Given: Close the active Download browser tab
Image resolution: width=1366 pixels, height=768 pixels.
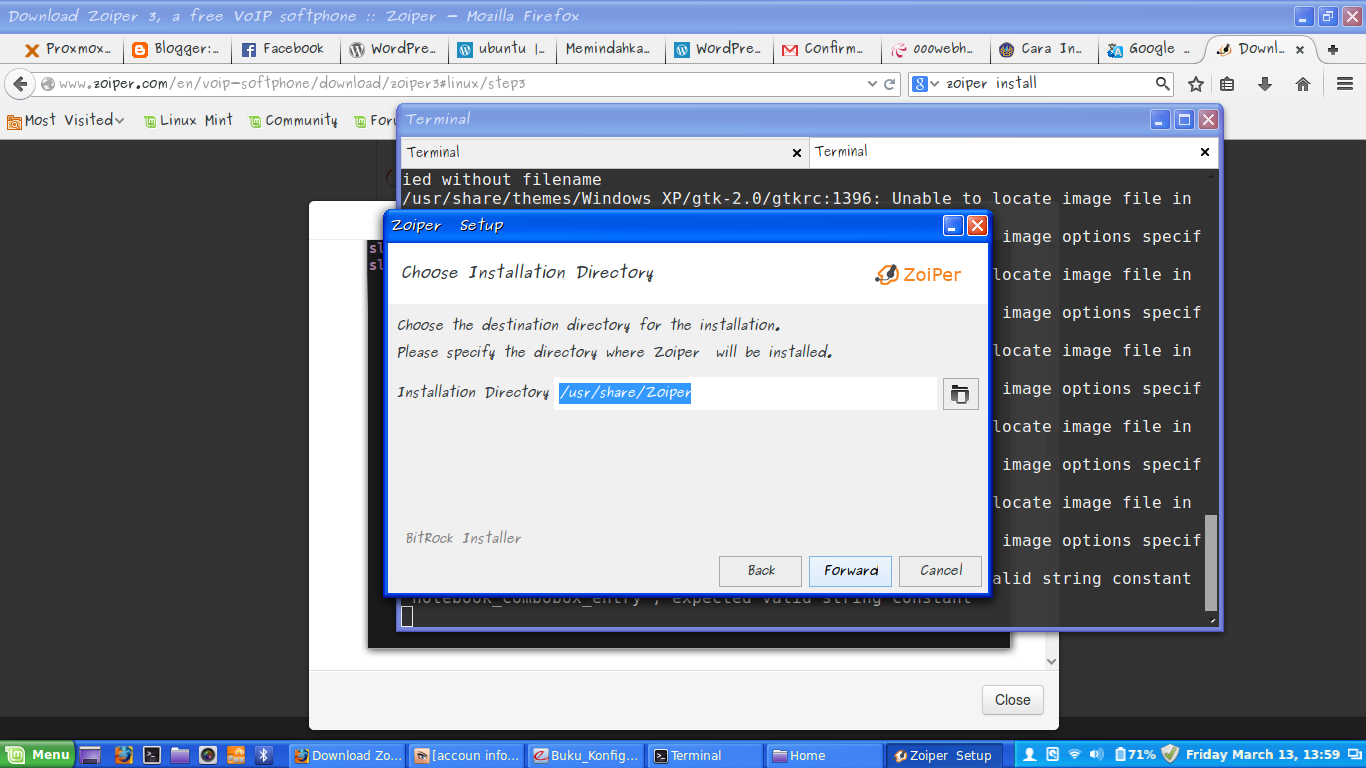Looking at the screenshot, I should [x=1300, y=49].
